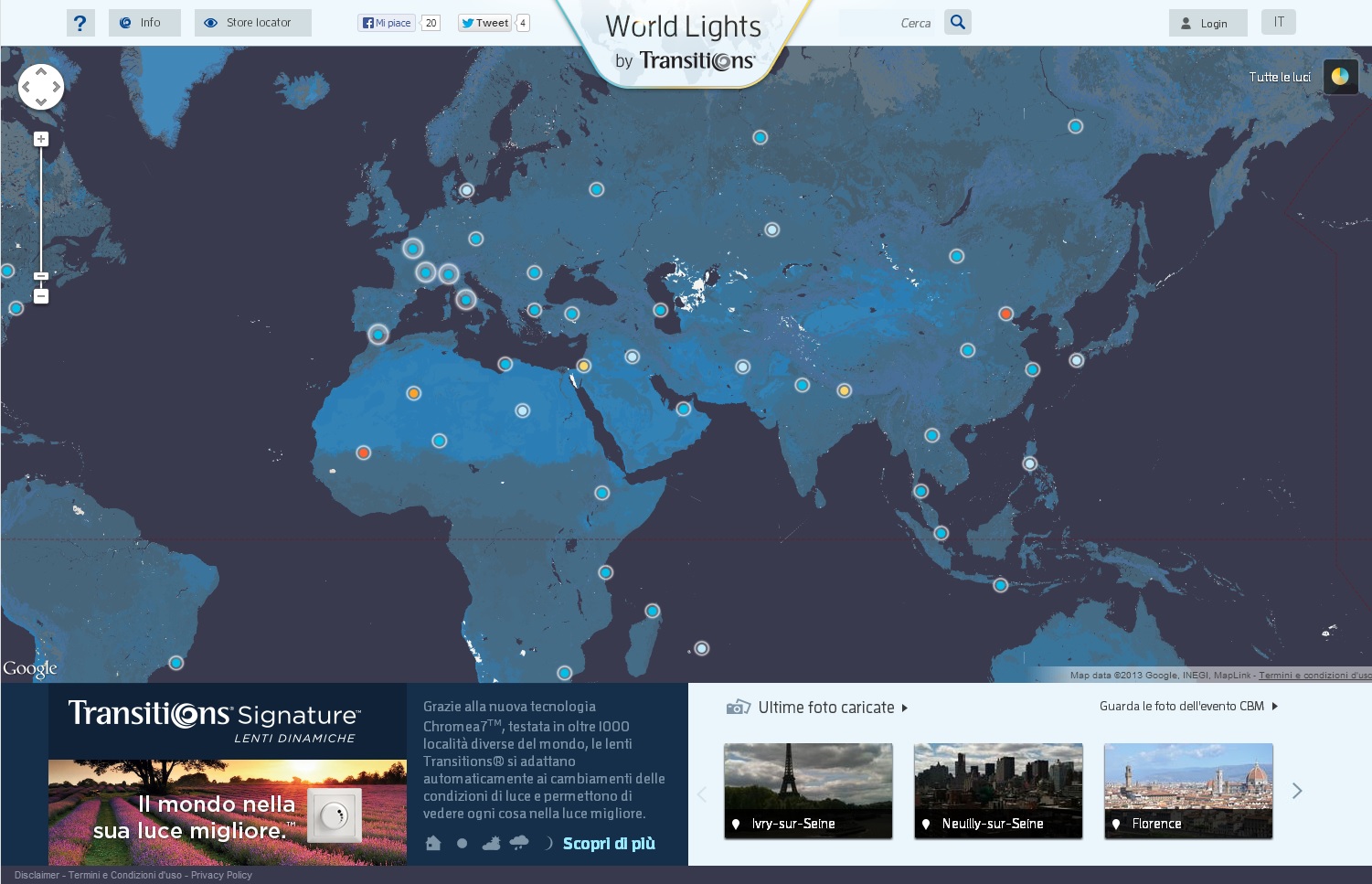Select the highlighted marker in Portugal

pyautogui.click(x=378, y=335)
